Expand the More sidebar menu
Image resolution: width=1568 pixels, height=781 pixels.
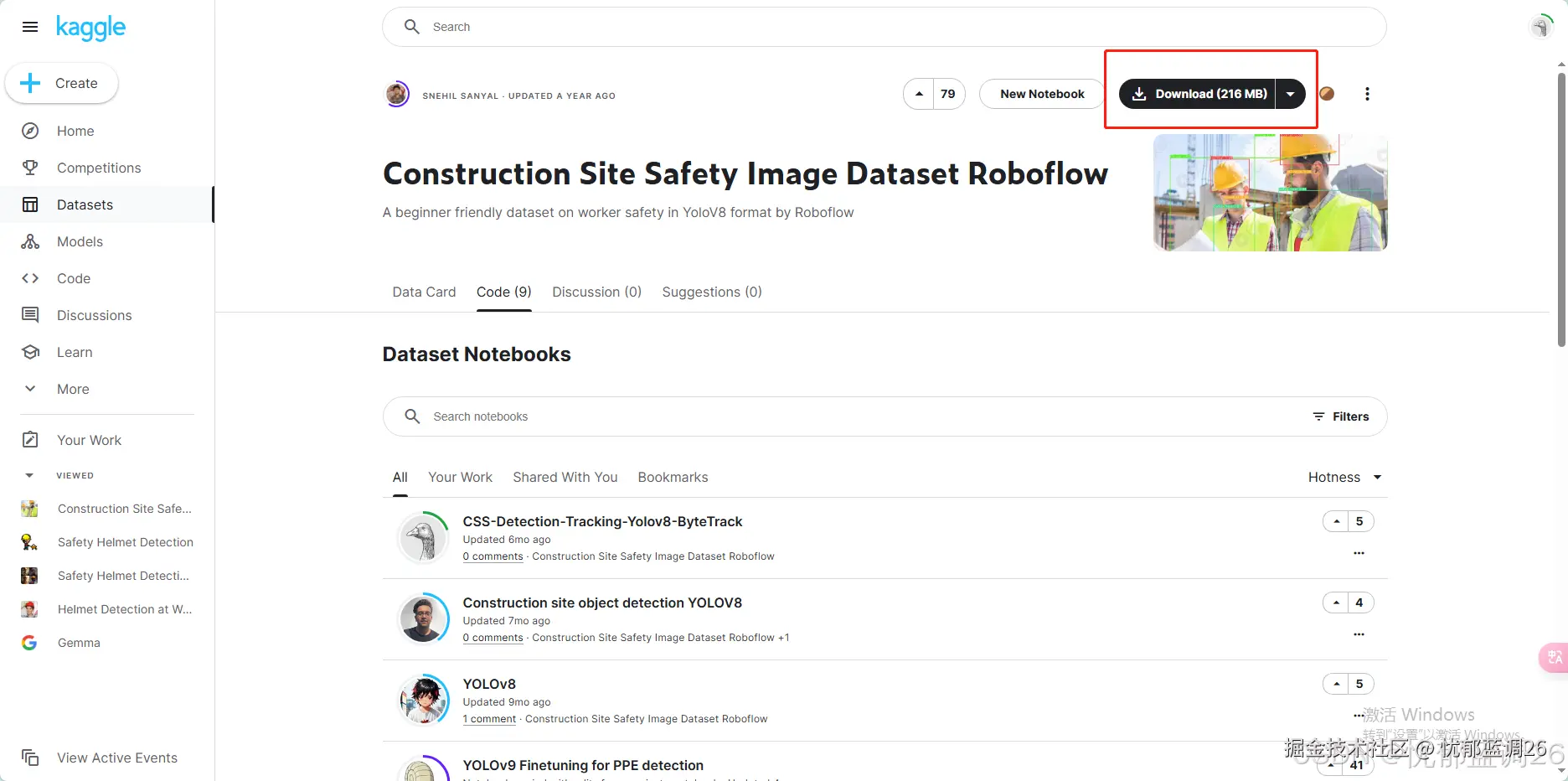pos(73,389)
